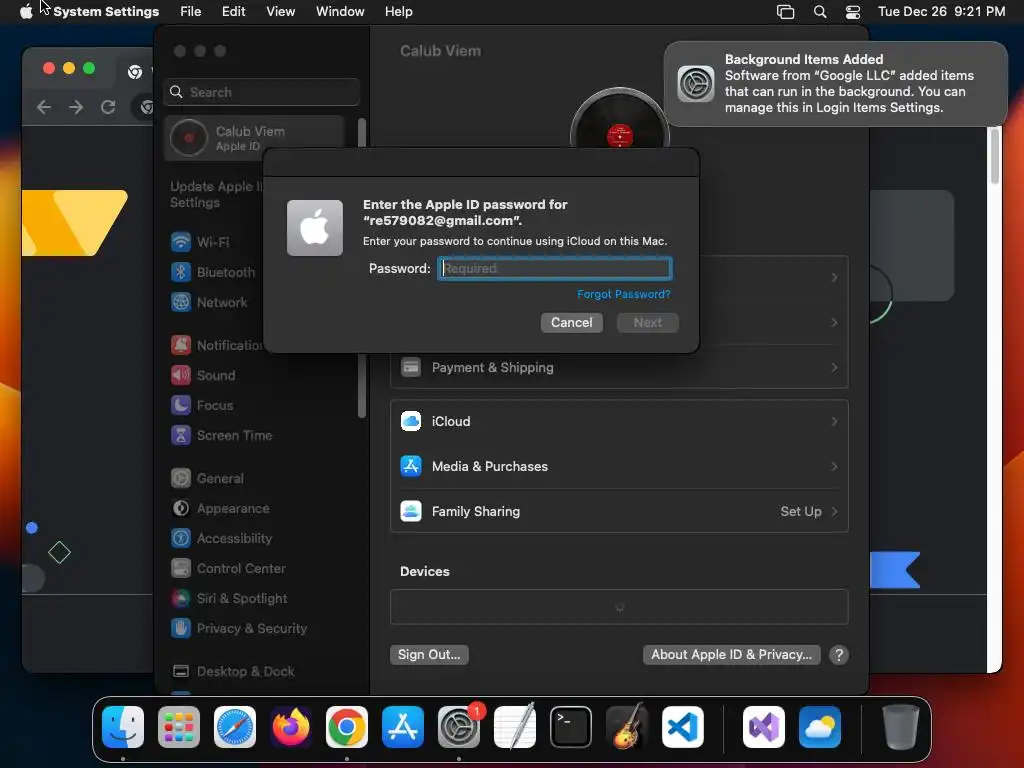Select the Network globe icon
This screenshot has height=768, width=1024.
point(181,302)
